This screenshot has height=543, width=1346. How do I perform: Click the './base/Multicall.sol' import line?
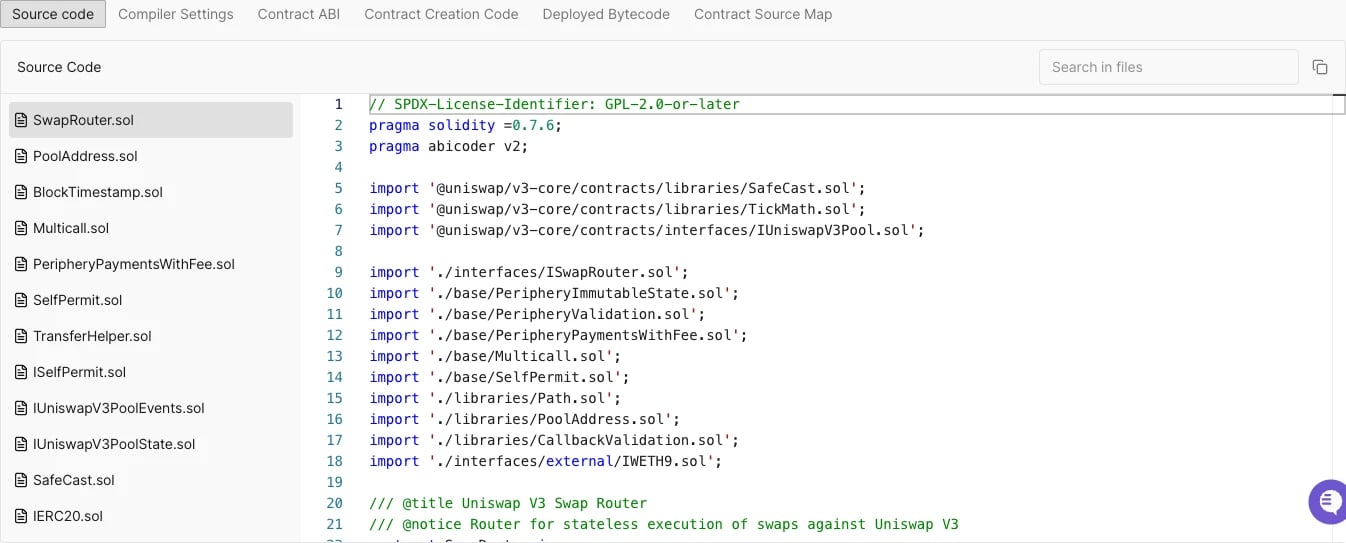pyautogui.click(x=495, y=356)
